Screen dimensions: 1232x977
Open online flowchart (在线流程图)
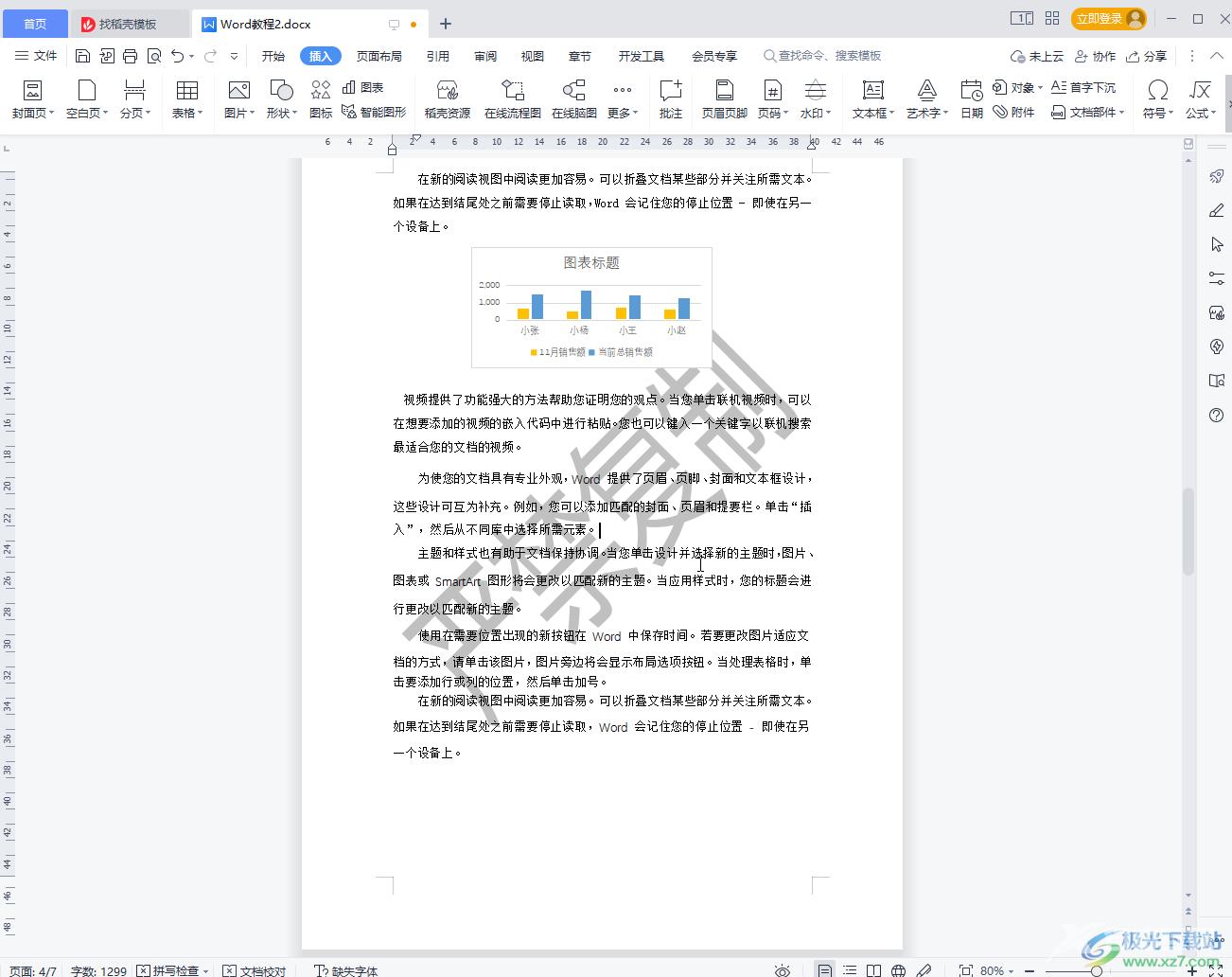point(513,98)
